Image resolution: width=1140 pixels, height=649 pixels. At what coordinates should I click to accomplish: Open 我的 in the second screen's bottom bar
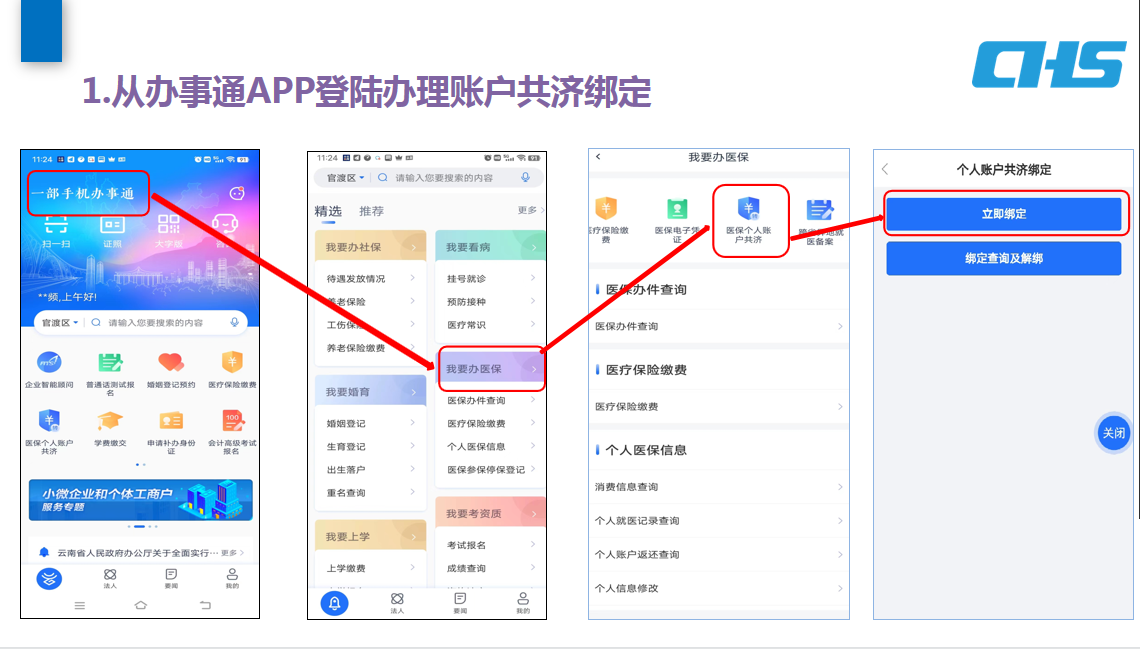523,602
